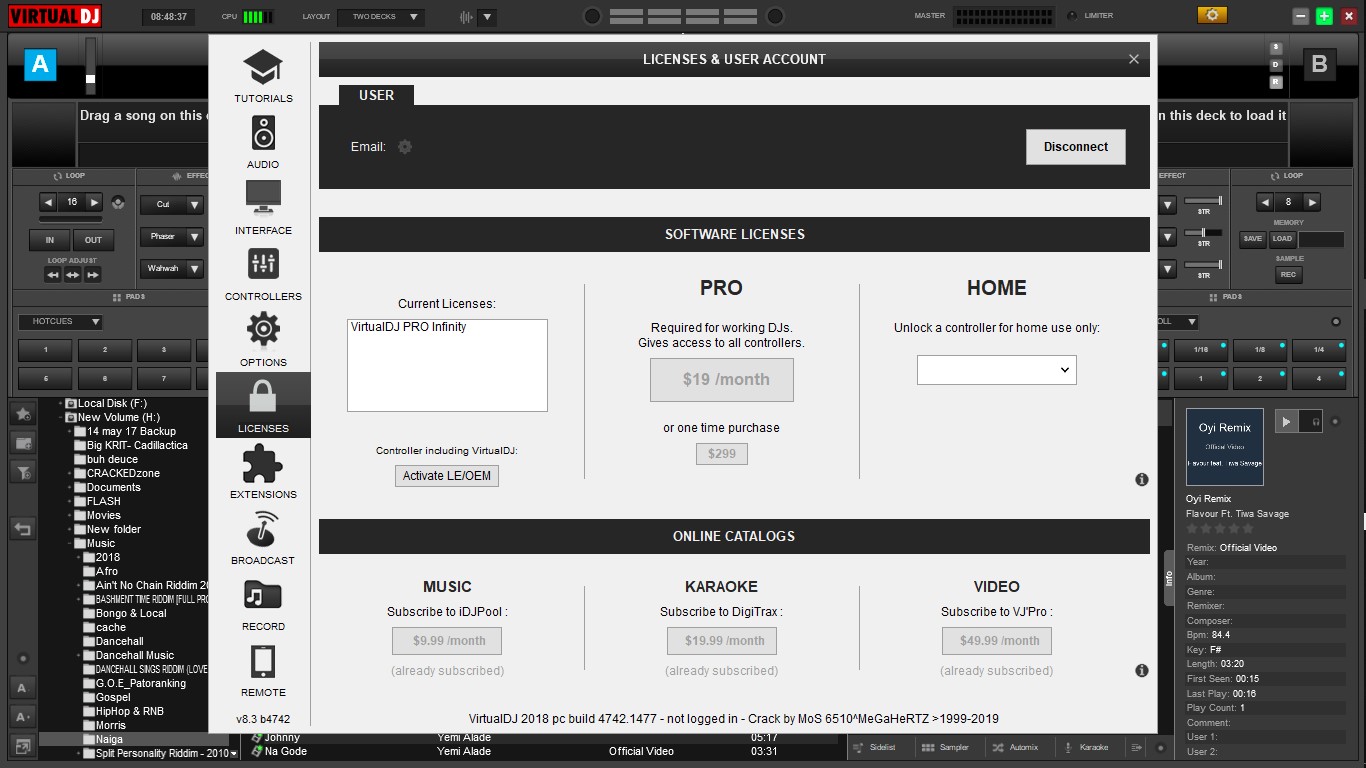Viewport: 1366px width, 768px height.
Task: Open settings via top bar gear icon
Action: 1212,15
